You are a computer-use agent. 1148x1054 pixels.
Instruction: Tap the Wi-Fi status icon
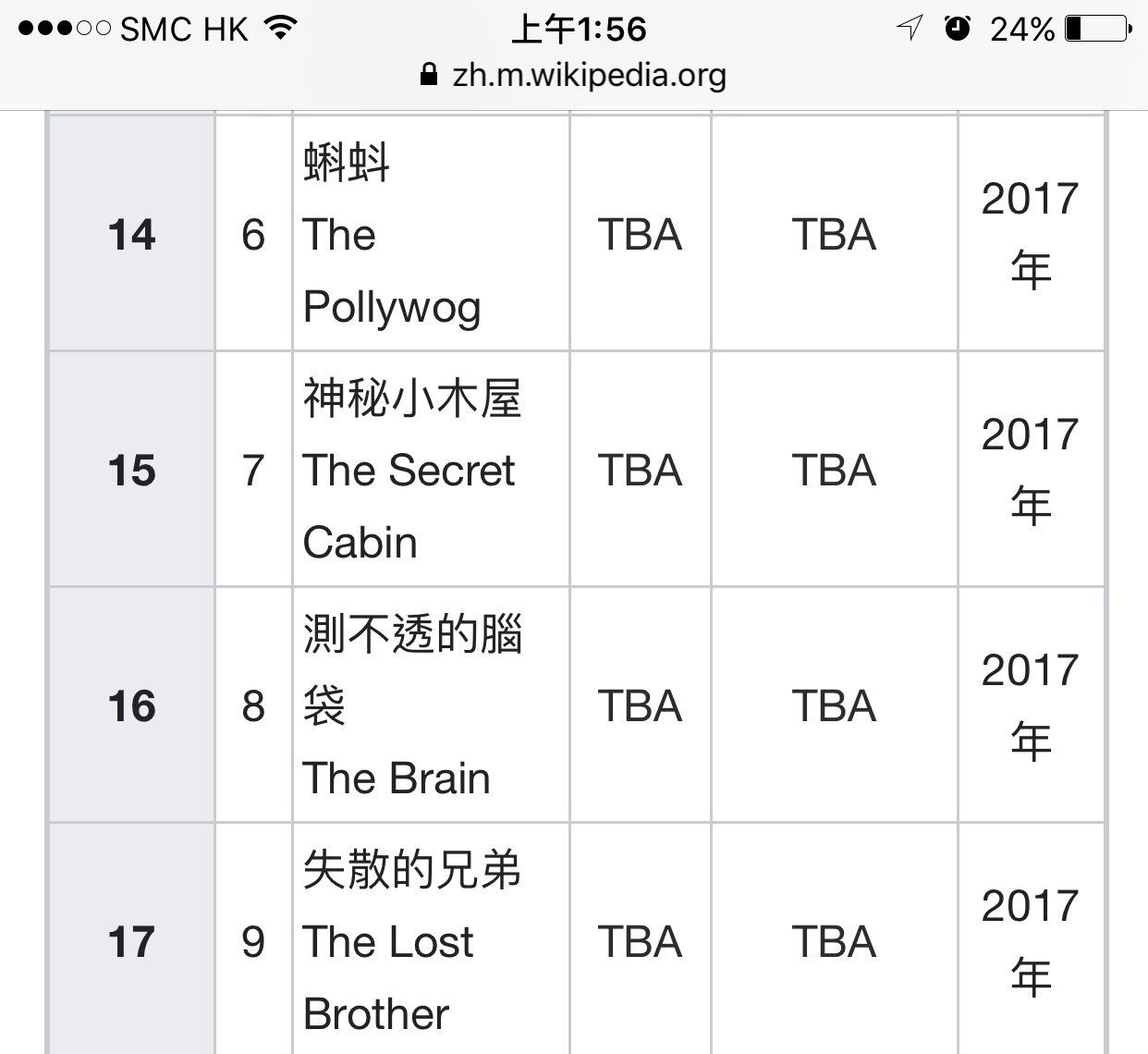click(280, 29)
